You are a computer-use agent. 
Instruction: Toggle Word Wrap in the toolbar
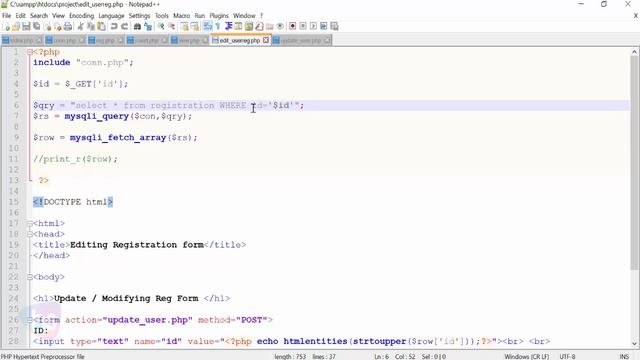tap(207, 27)
